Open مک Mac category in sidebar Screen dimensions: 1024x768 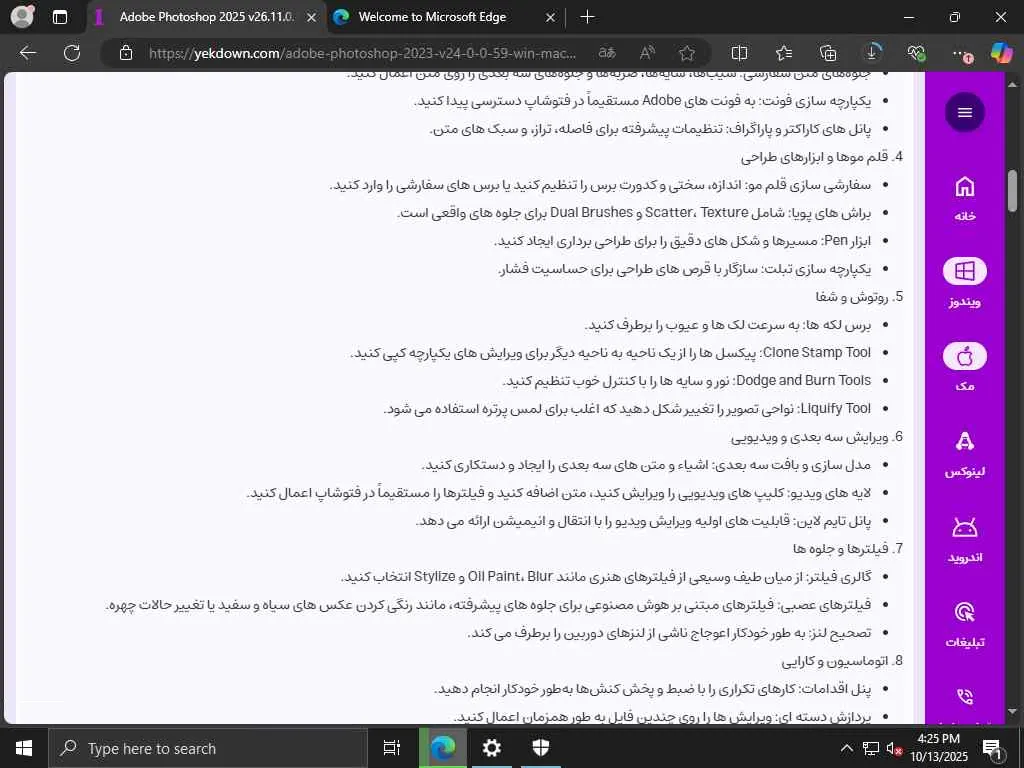(965, 368)
